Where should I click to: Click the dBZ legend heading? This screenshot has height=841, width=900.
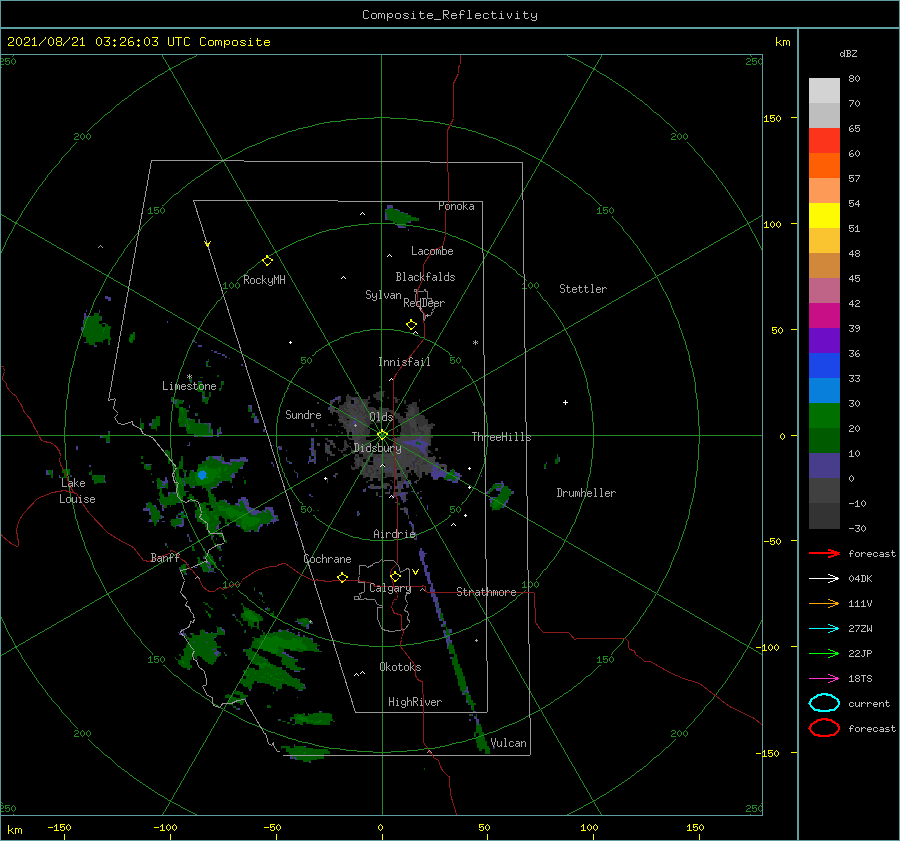[x=848, y=54]
